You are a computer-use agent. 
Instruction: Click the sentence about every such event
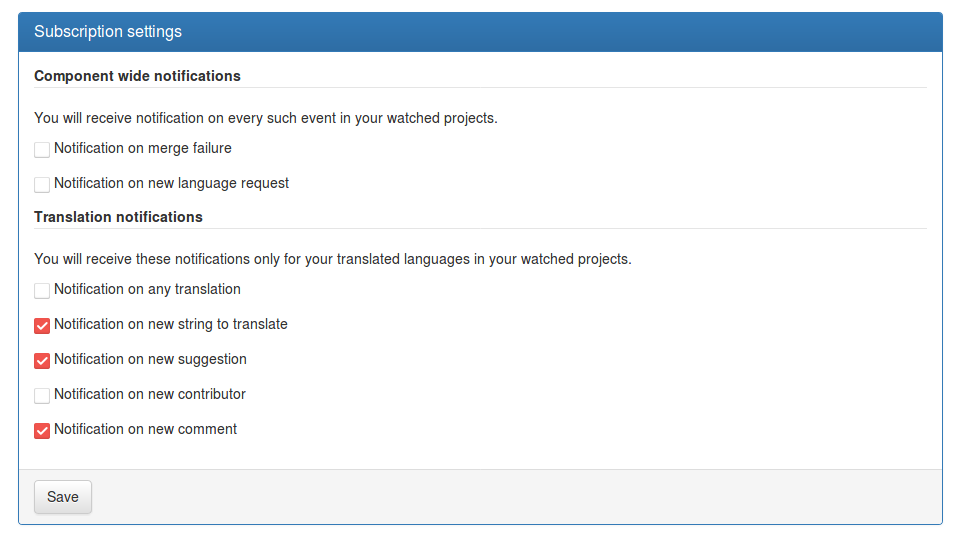point(266,118)
